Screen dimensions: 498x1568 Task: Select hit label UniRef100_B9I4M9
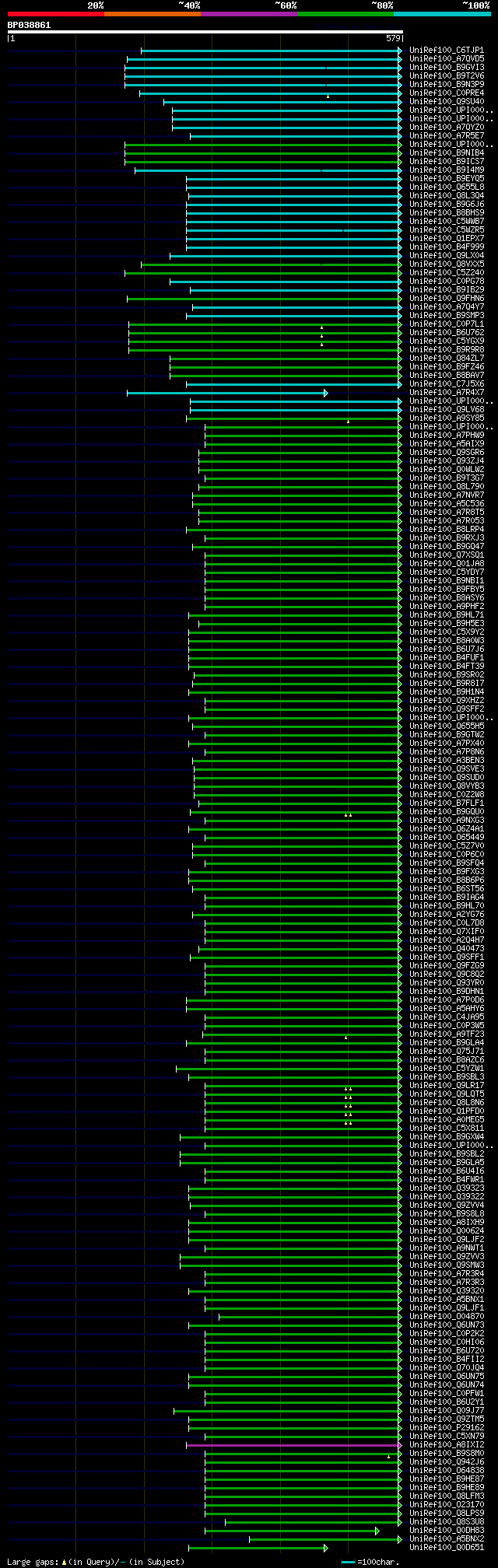coord(447,170)
